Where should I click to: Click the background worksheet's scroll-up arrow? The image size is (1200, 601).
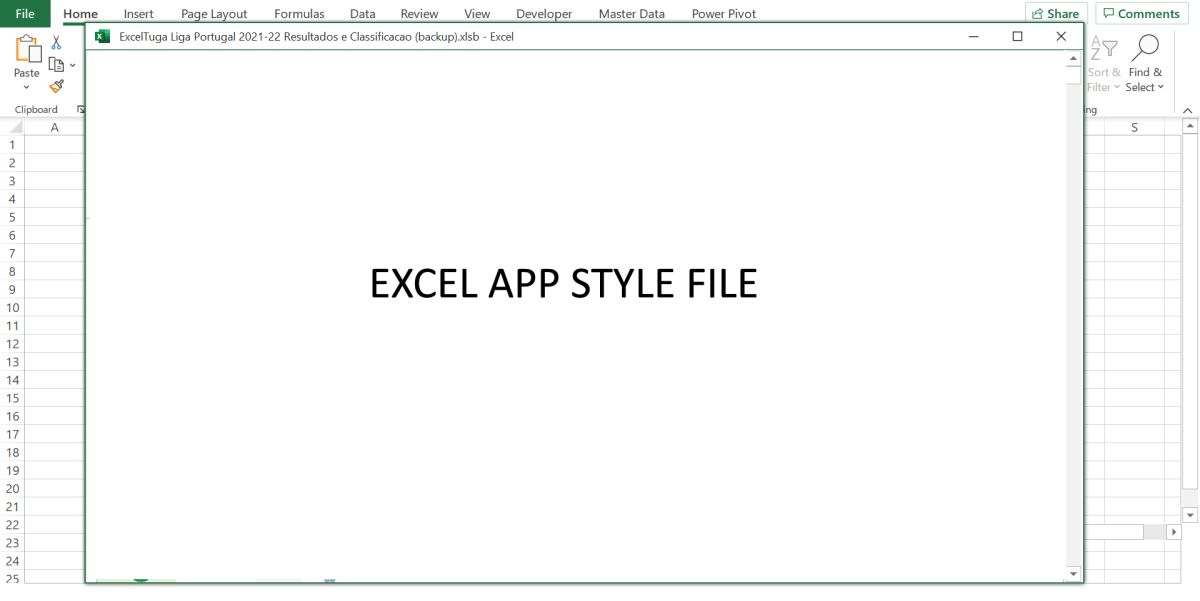tap(1190, 127)
